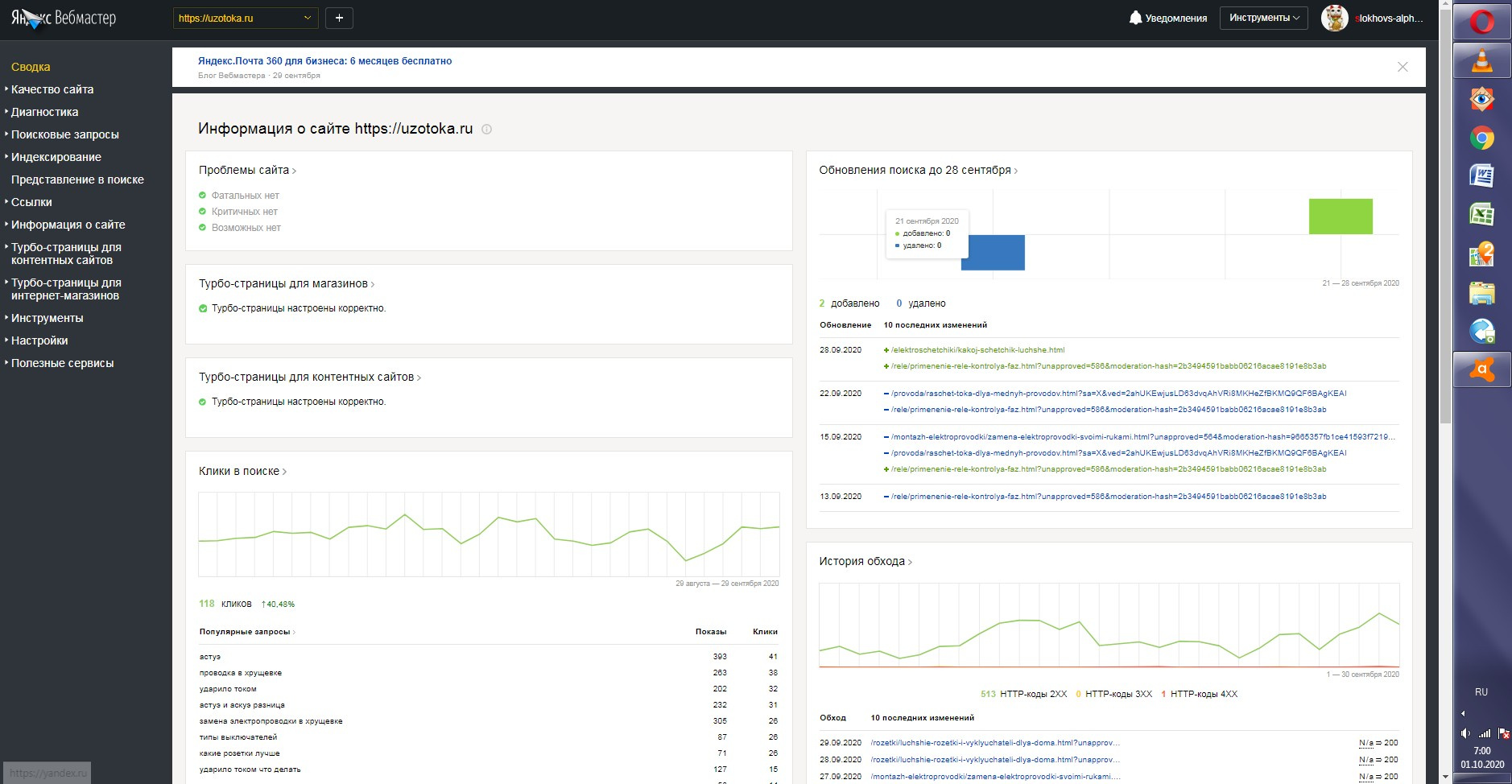The height and width of the screenshot is (784, 1512).
Task: Open kakoj-schetchik-luchshe.html page link
Action: [x=977, y=350]
